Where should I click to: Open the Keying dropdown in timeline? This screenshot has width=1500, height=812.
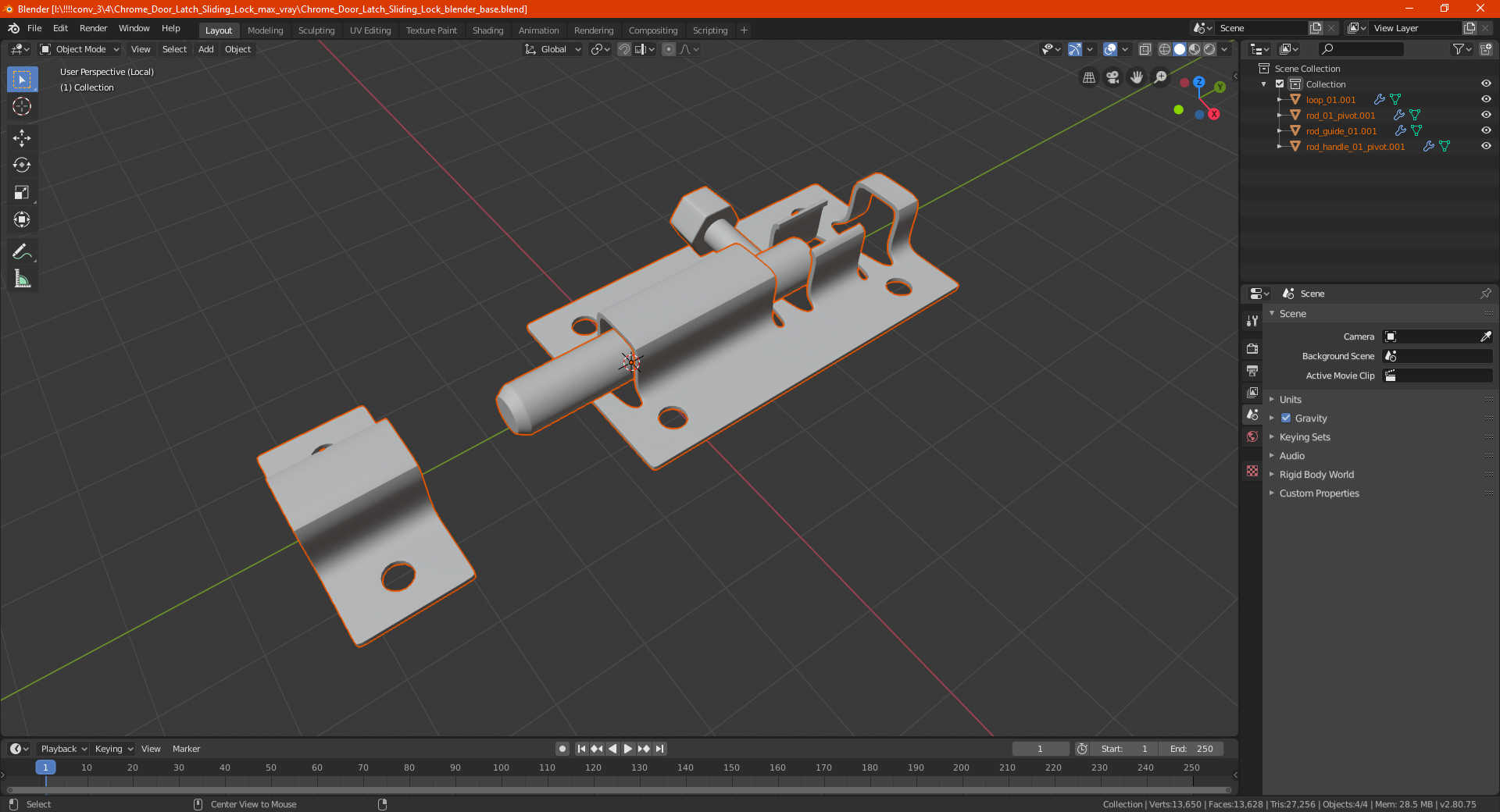(114, 749)
